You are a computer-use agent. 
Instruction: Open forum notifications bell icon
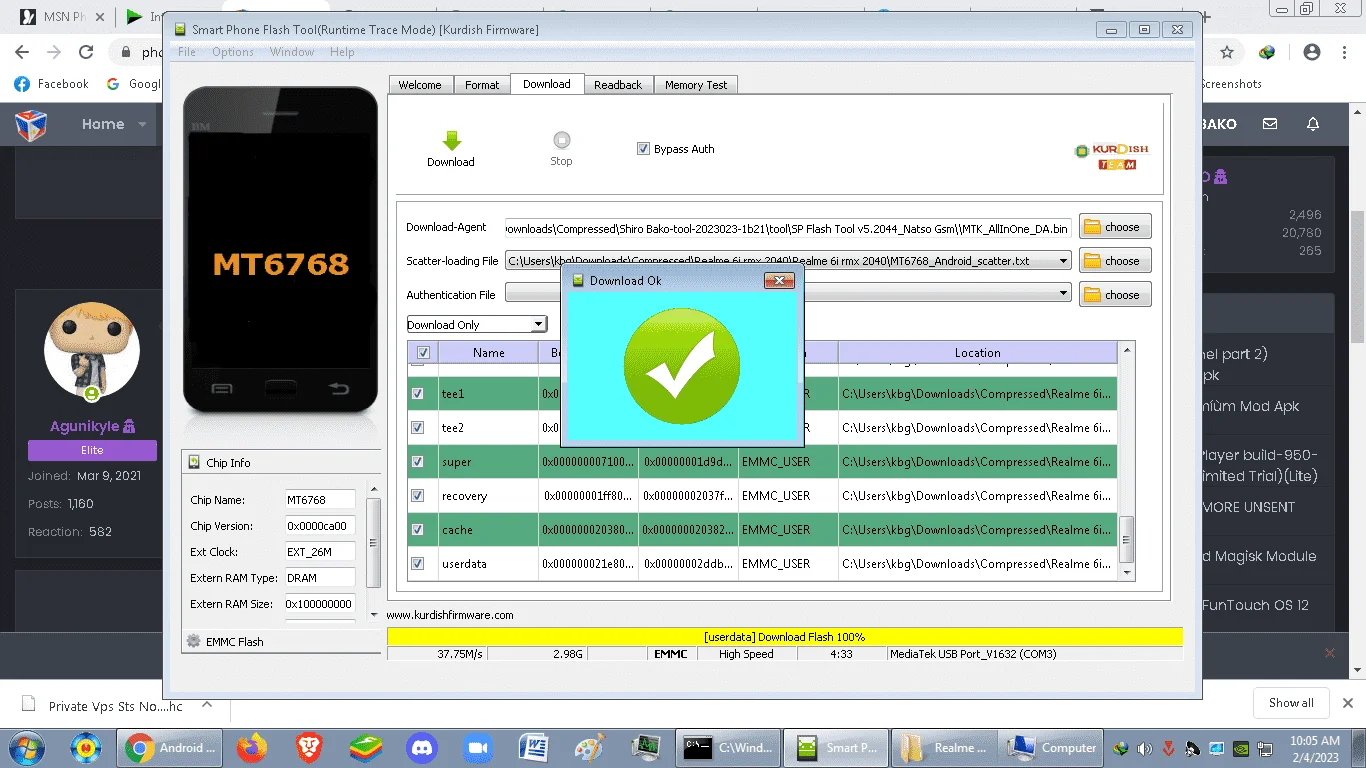1313,124
